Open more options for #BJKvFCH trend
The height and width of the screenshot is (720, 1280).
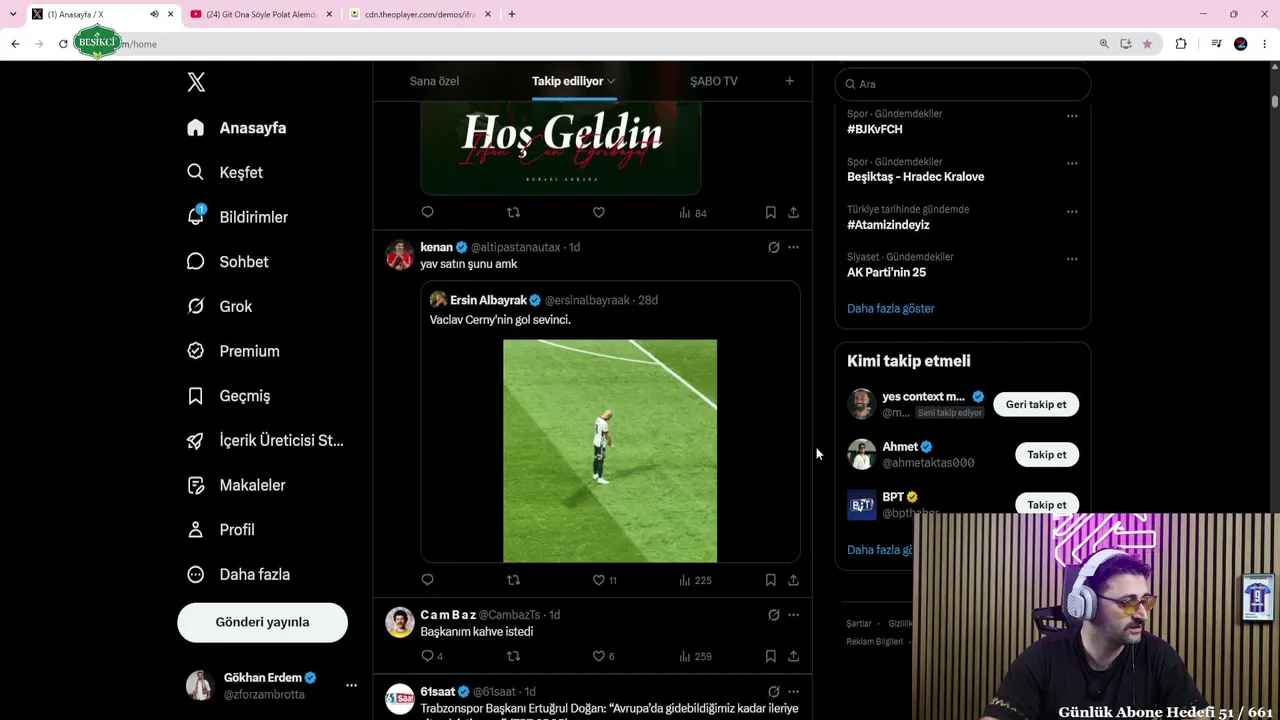click(x=1072, y=116)
